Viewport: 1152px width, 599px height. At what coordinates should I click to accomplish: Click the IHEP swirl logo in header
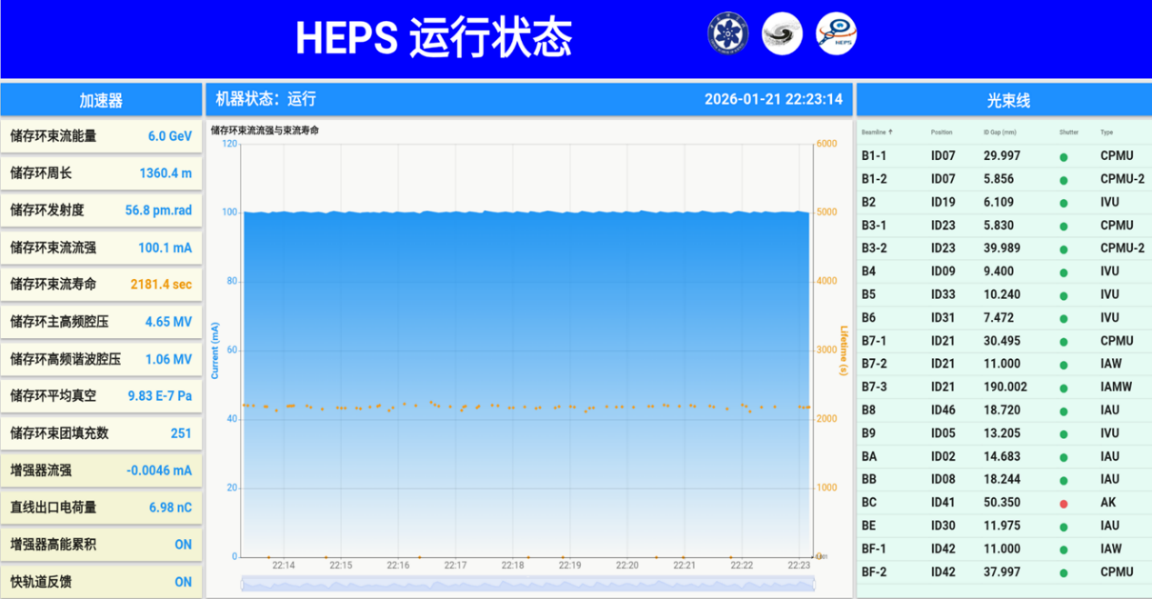click(782, 33)
